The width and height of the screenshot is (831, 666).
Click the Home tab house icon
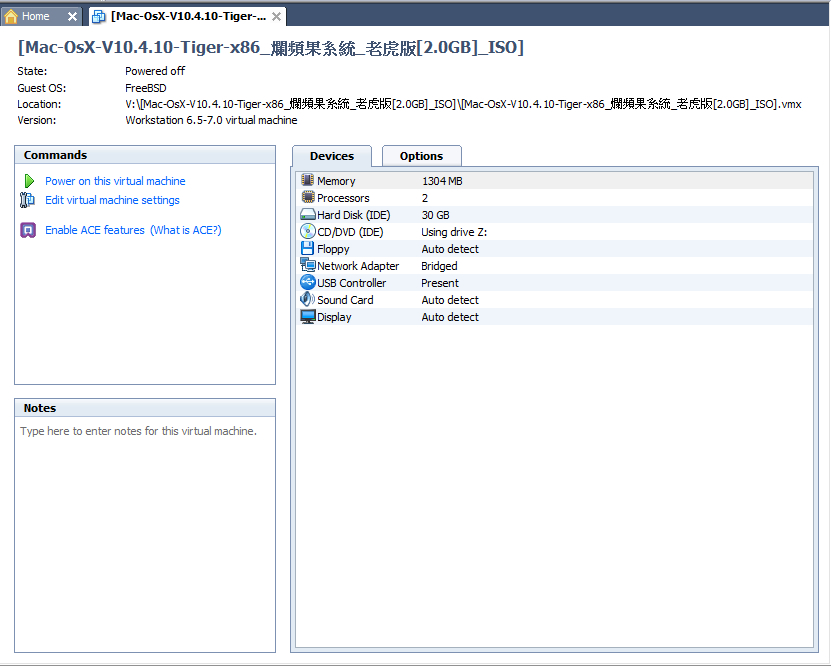pos(11,16)
